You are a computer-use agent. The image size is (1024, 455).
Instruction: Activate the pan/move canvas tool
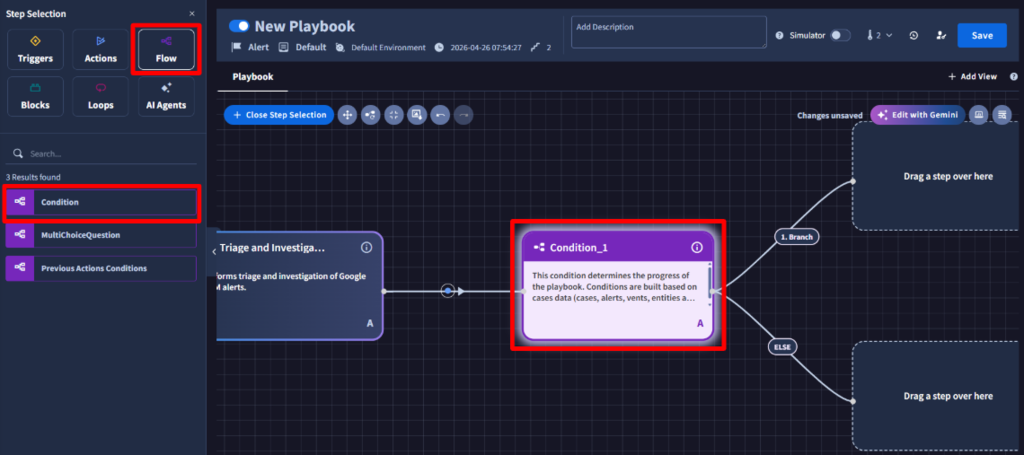coord(347,115)
